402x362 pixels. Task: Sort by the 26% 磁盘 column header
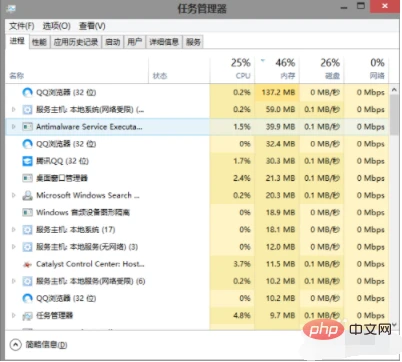pos(322,70)
